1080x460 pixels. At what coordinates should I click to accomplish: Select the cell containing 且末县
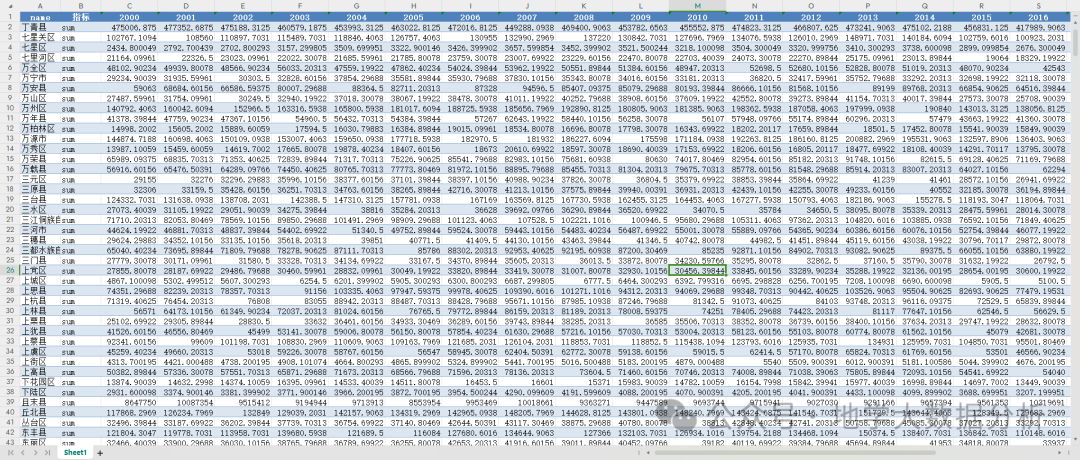(x=40, y=403)
